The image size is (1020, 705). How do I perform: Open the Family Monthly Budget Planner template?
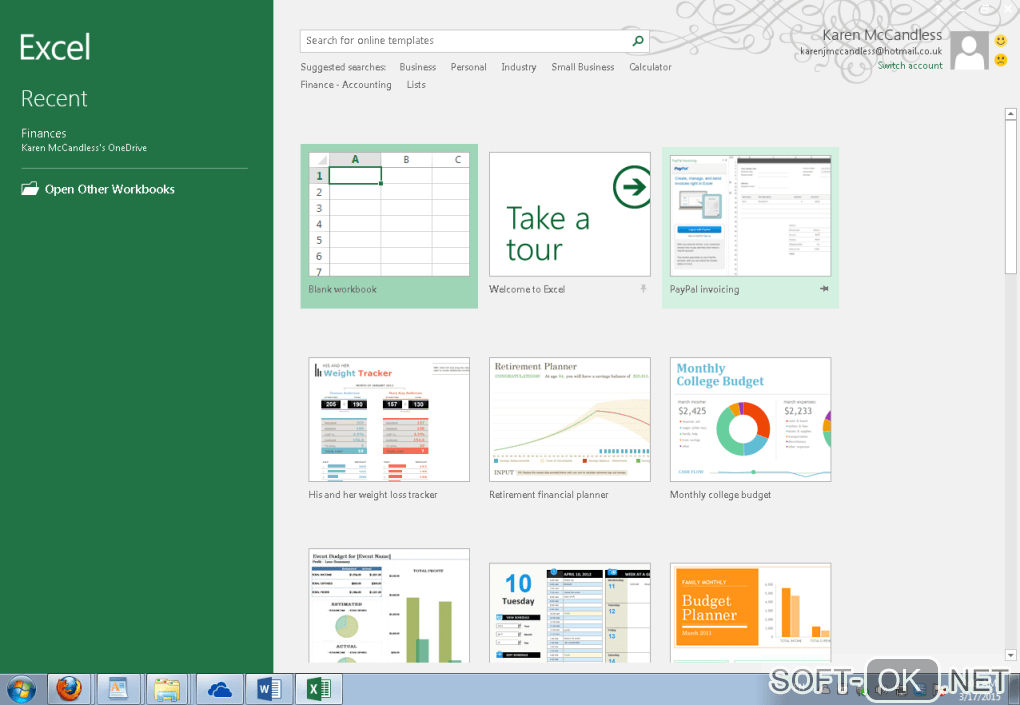click(750, 613)
